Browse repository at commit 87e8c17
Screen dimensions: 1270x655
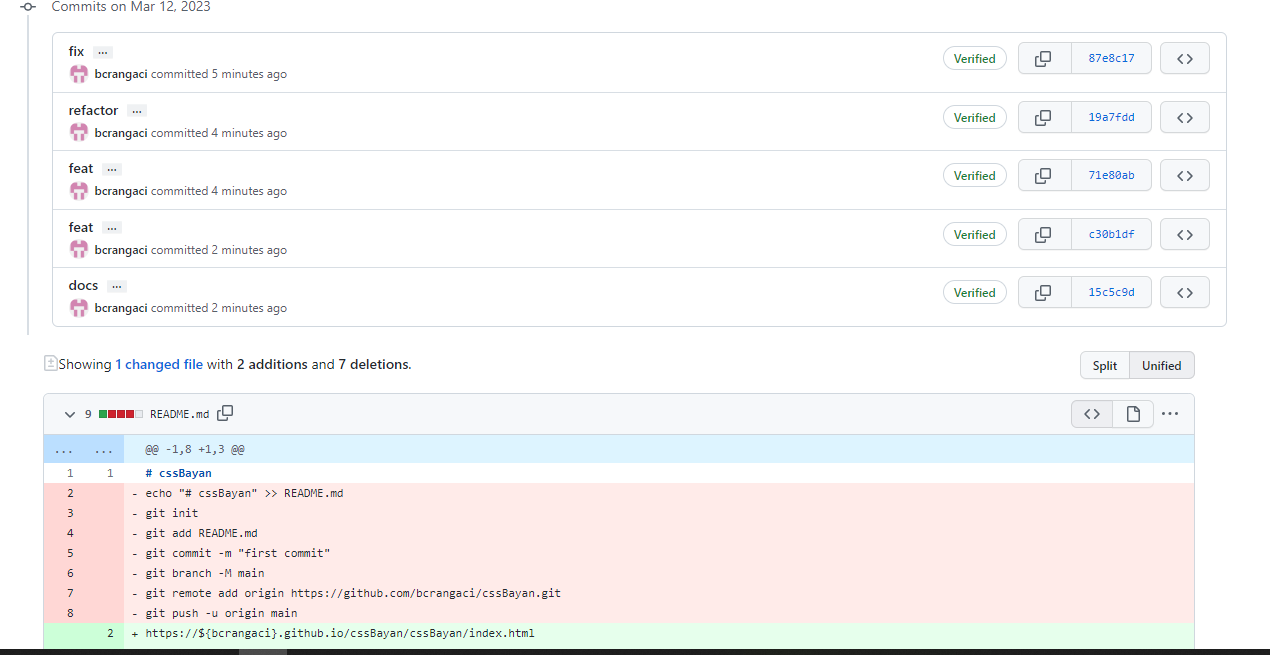click(x=1185, y=58)
